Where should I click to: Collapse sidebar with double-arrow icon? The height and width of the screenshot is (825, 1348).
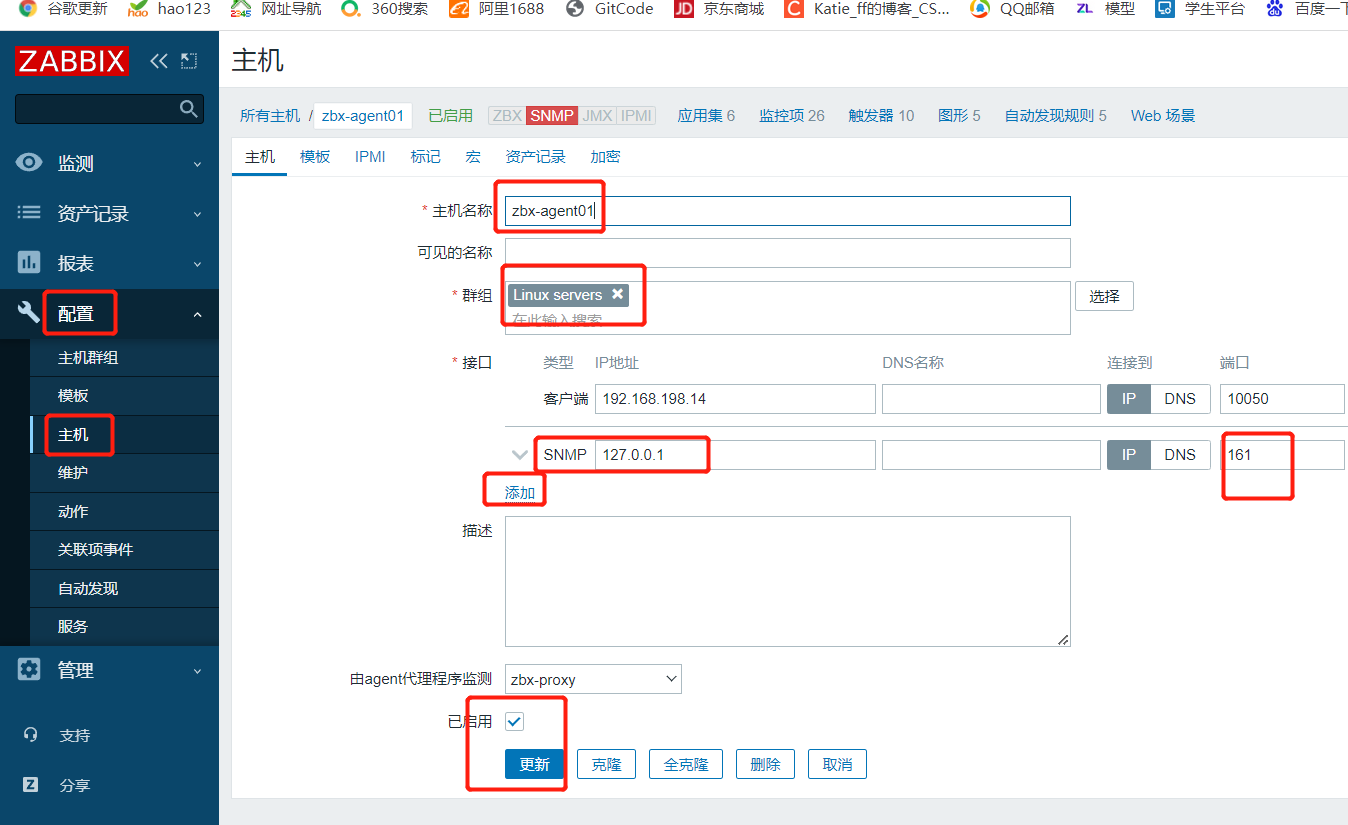pos(158,61)
